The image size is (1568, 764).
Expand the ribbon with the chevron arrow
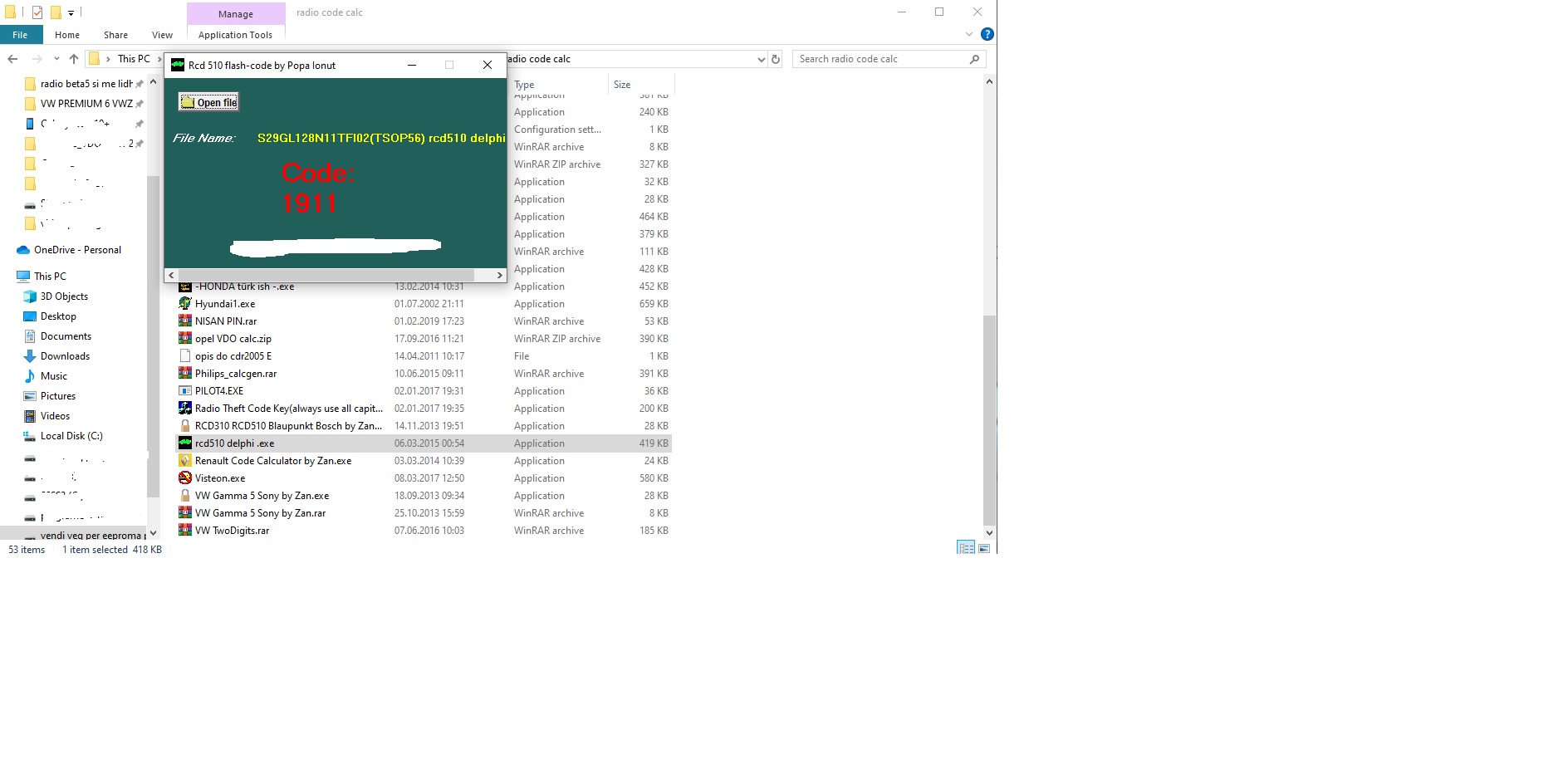point(968,34)
